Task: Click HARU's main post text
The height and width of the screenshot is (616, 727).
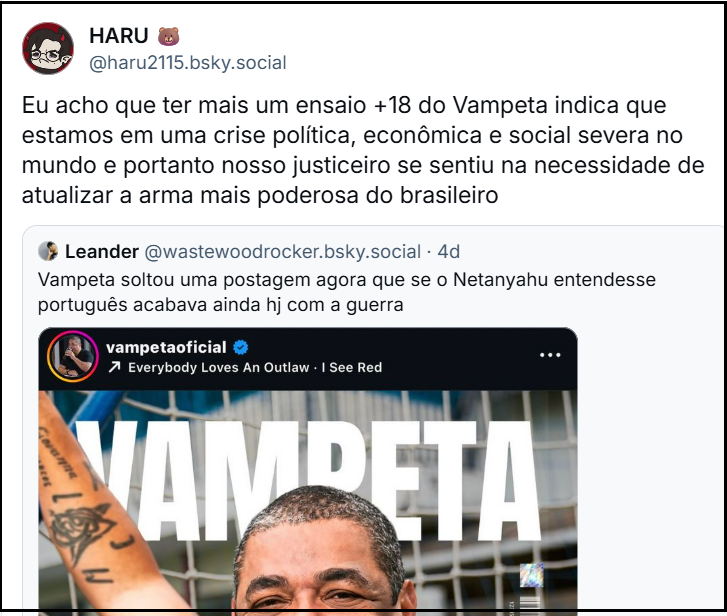Action: [363, 150]
